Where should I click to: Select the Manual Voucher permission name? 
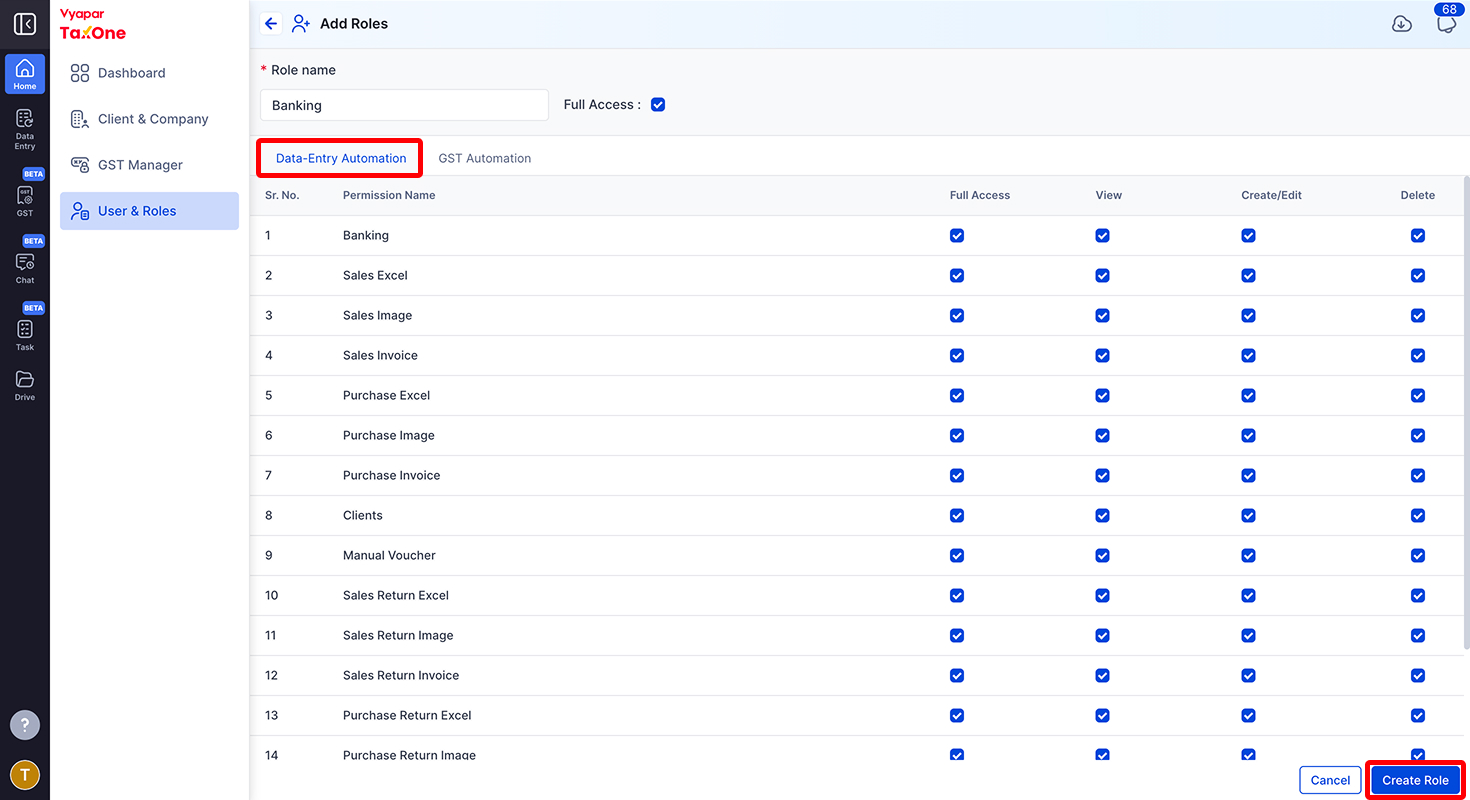point(389,555)
